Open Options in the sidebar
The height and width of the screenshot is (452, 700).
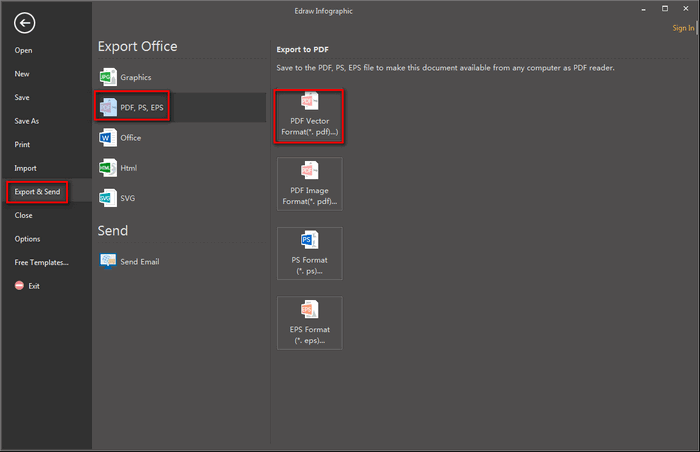click(27, 239)
